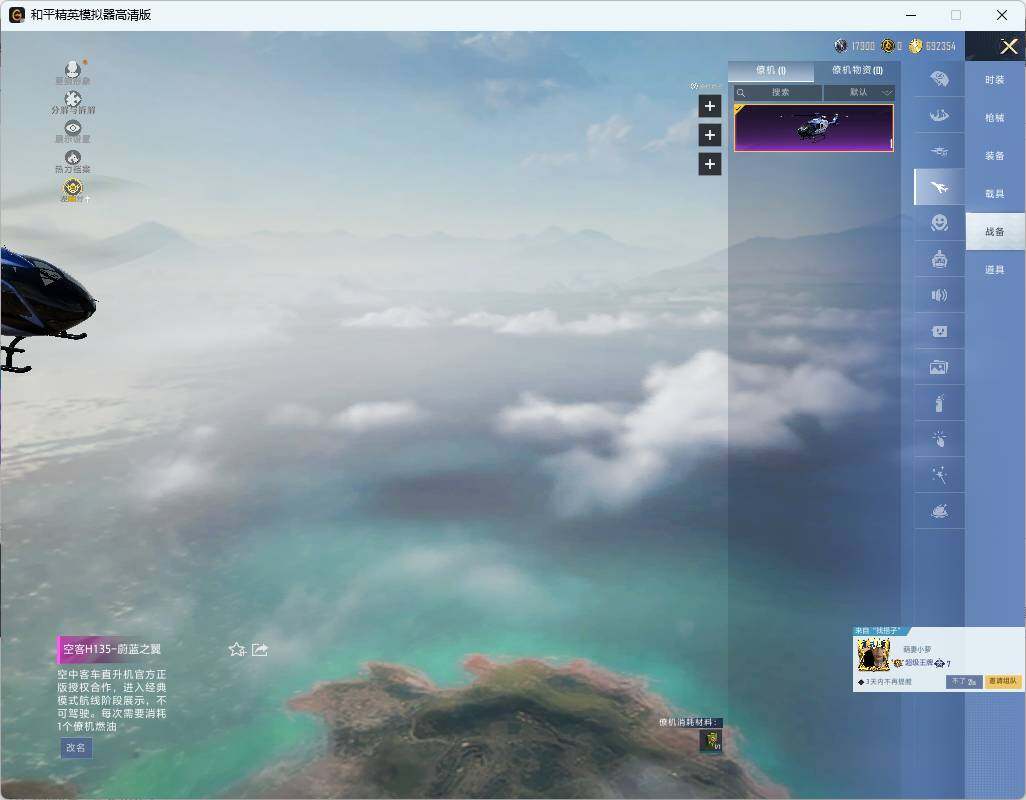Close the inventory with the yellow X
Screen dimensions: 1026x800
[x=1008, y=46]
